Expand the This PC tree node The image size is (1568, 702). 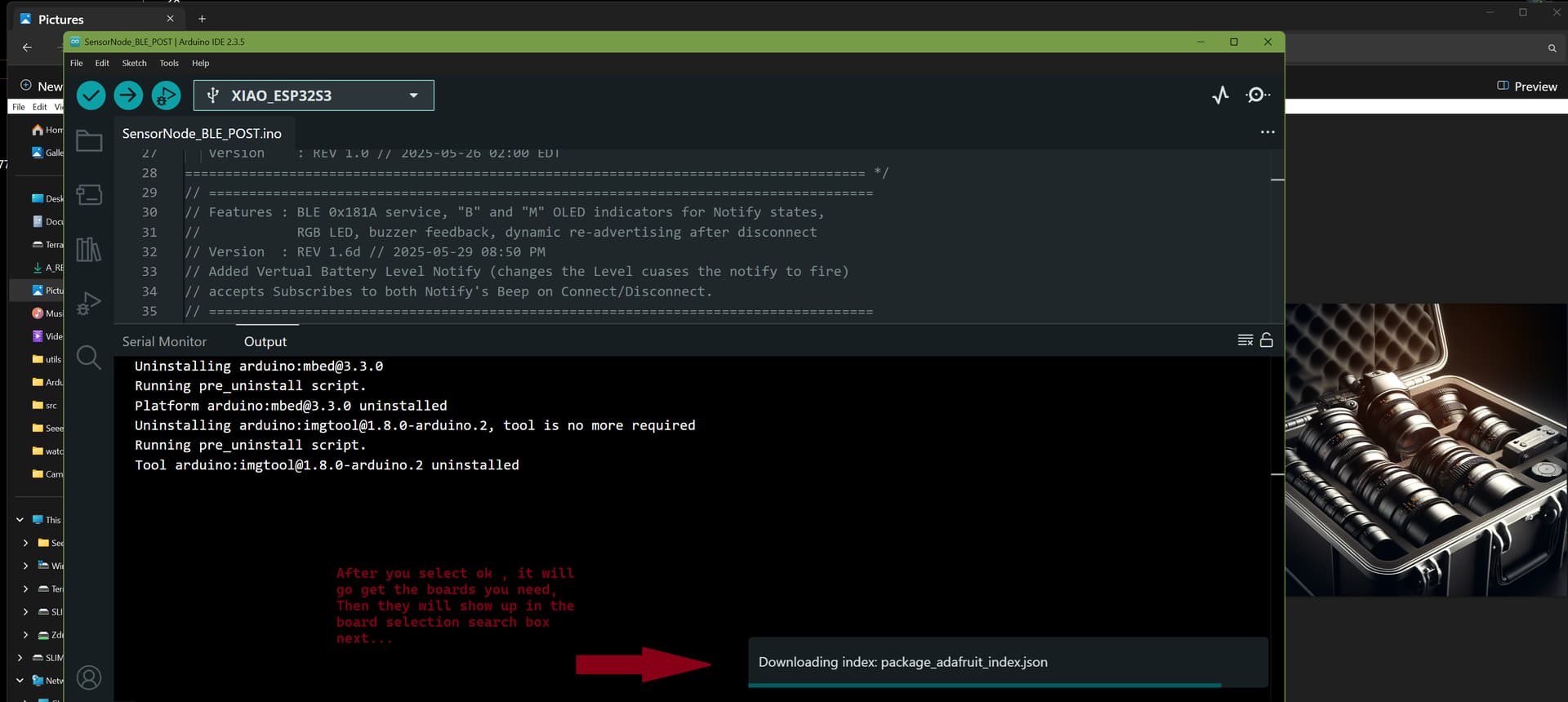click(x=20, y=520)
